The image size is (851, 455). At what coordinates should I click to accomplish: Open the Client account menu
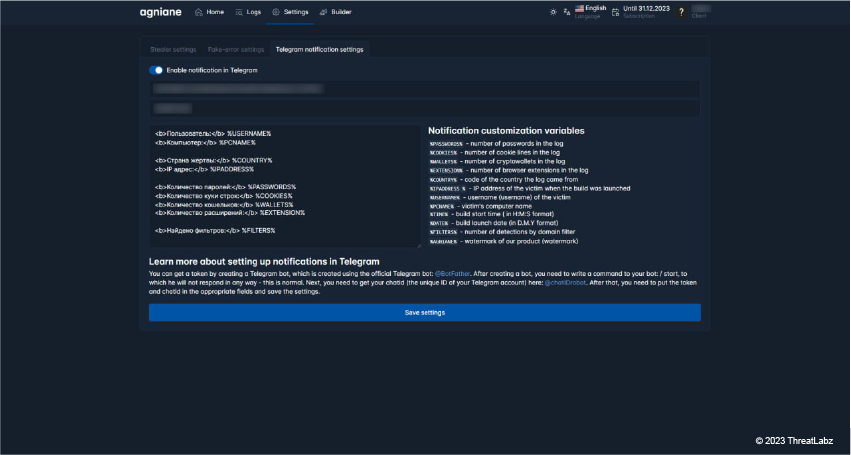700,12
